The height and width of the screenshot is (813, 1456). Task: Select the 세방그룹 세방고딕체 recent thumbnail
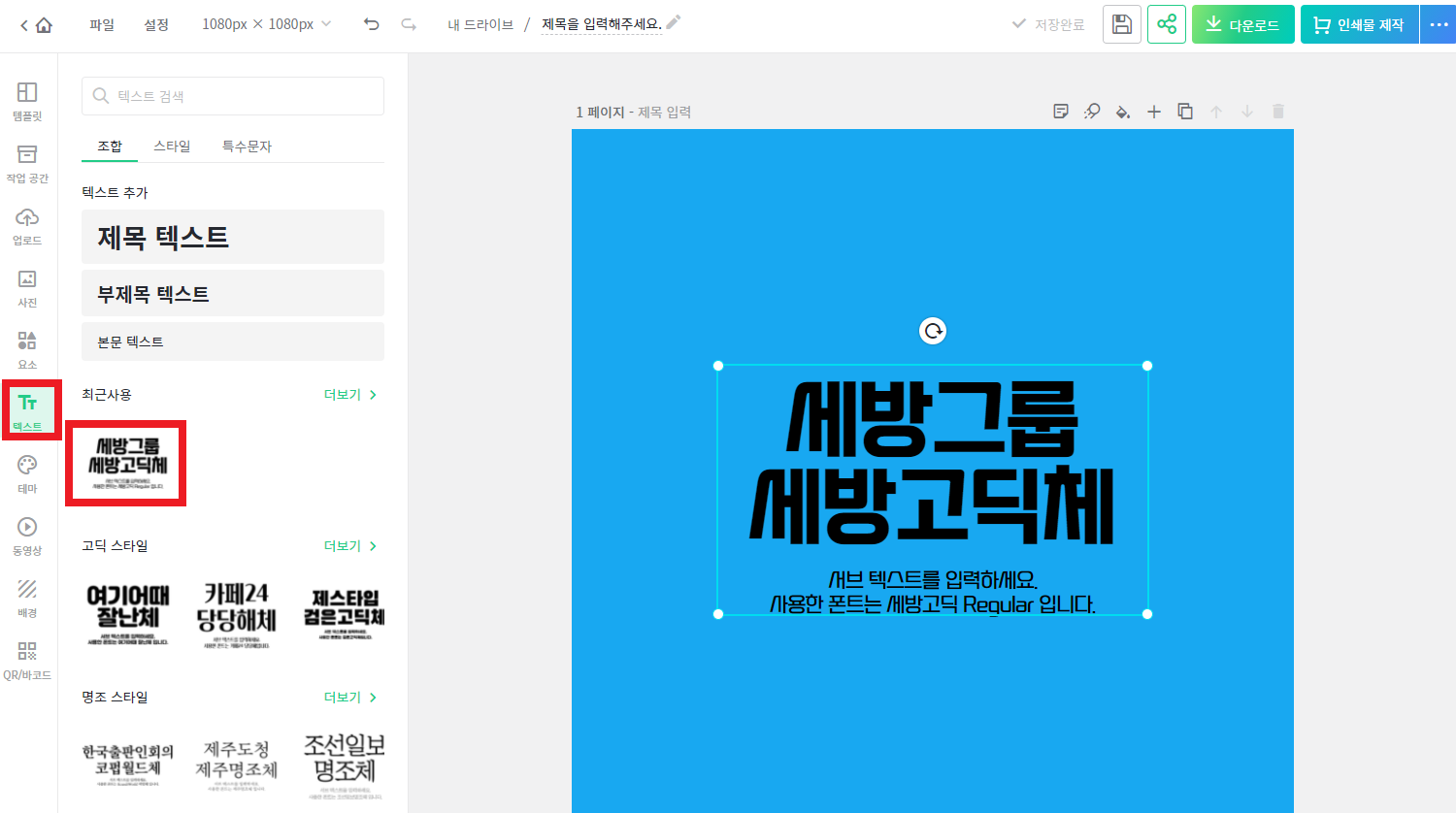coord(126,464)
